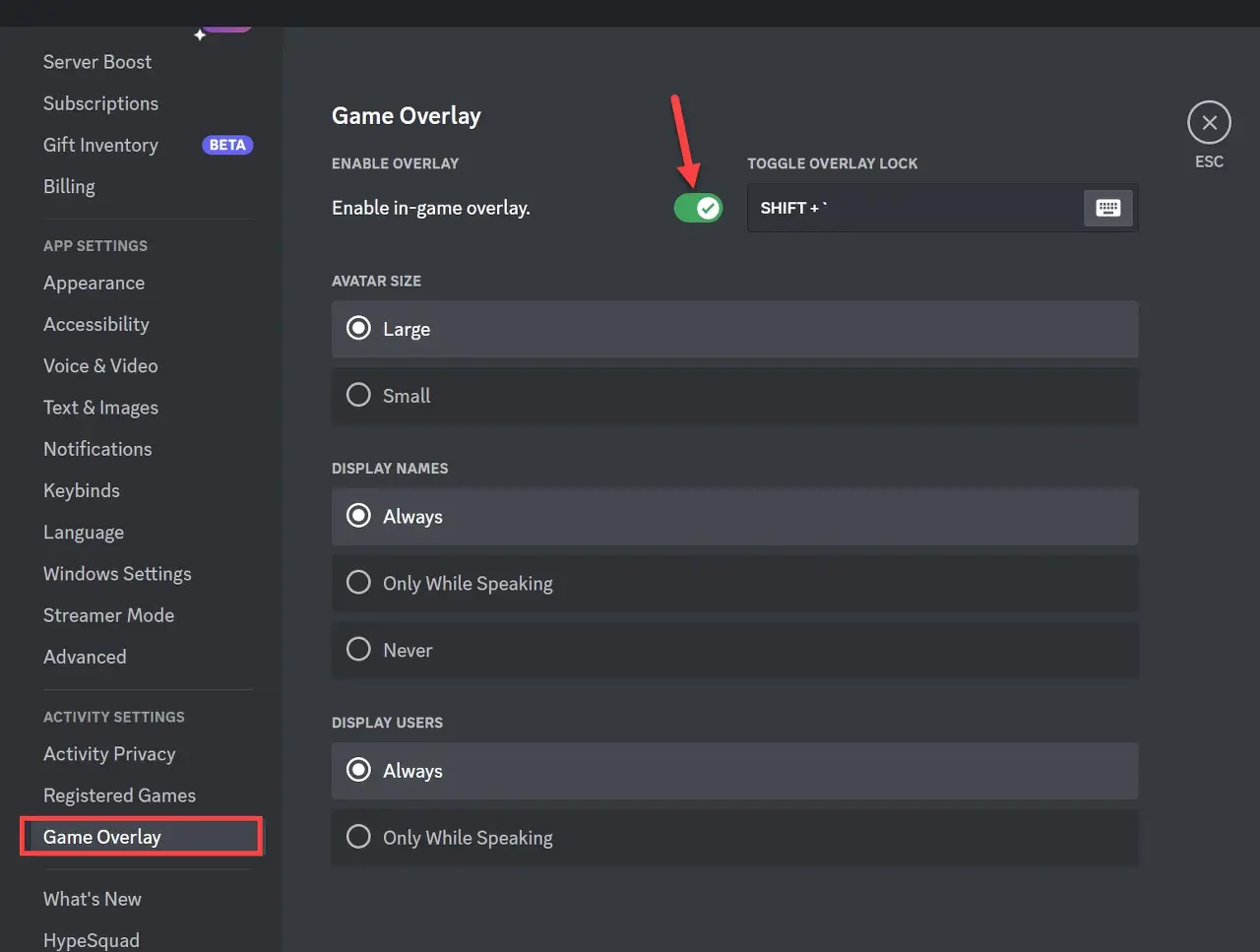Go to Registered Games

coord(119,795)
